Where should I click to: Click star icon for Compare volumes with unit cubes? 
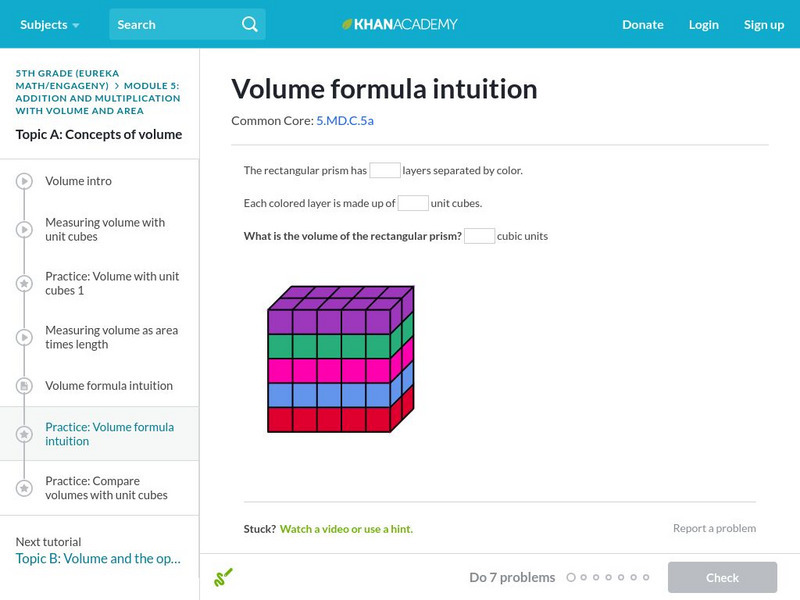point(24,488)
